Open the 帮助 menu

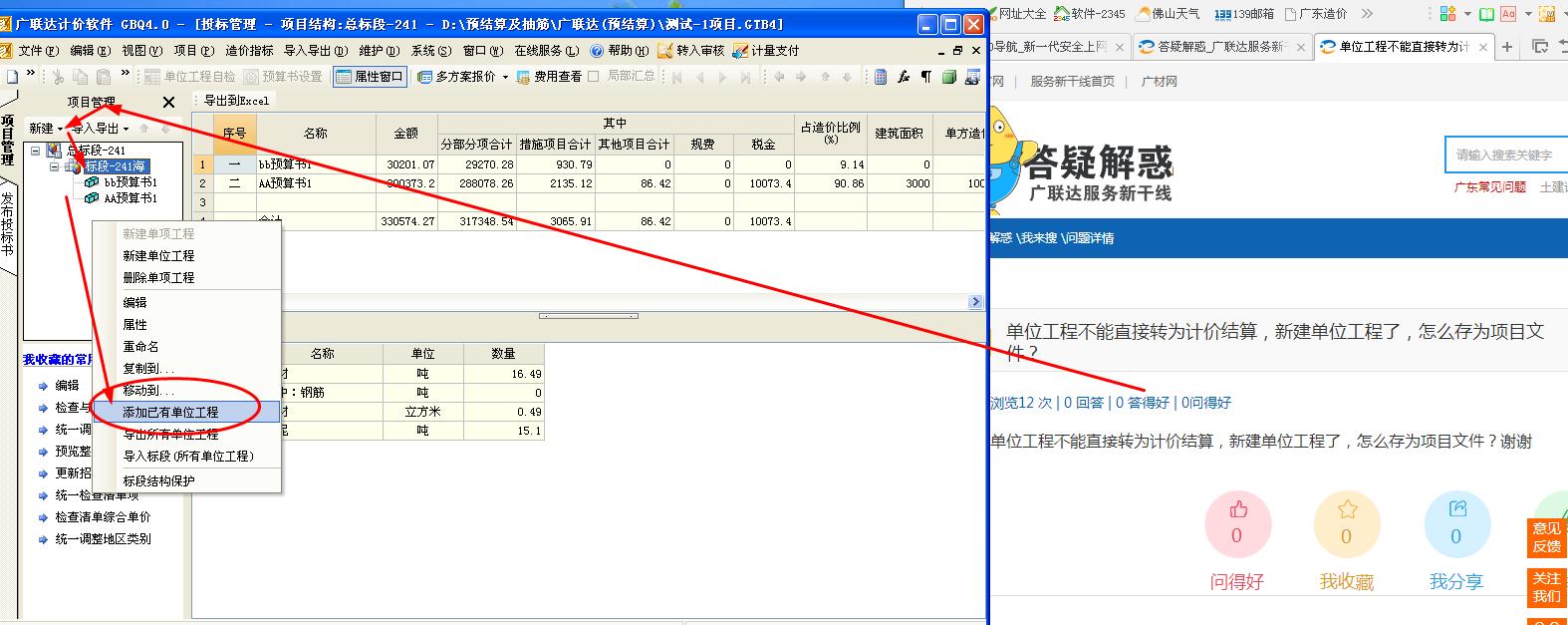point(620,51)
